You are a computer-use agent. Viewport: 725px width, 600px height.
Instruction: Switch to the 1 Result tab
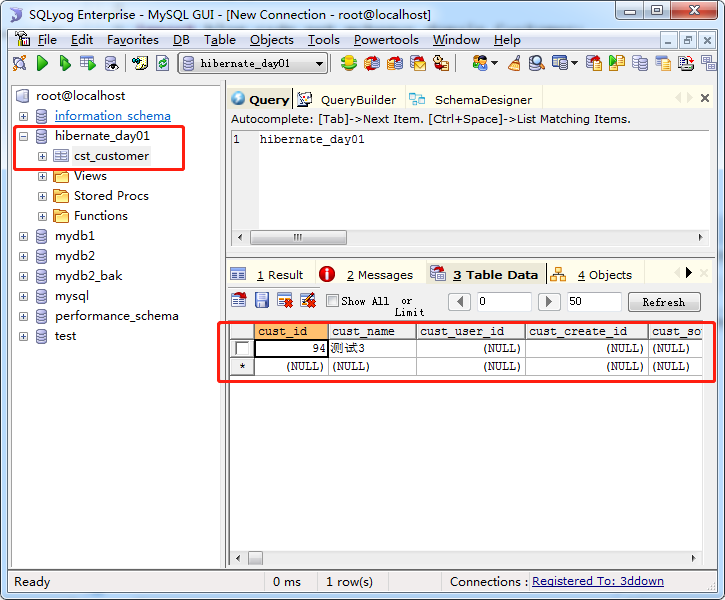271,275
